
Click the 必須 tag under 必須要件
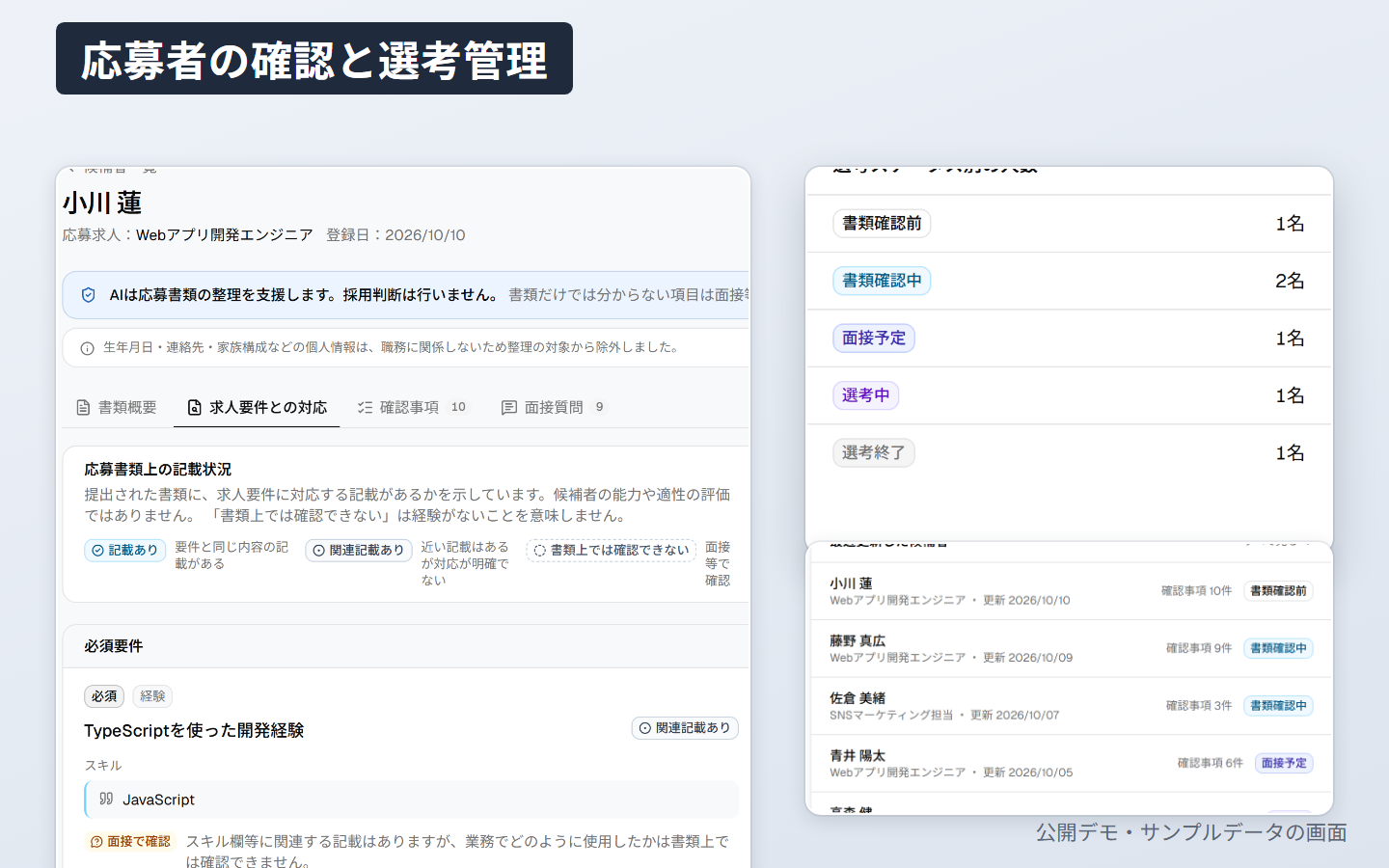click(x=104, y=696)
